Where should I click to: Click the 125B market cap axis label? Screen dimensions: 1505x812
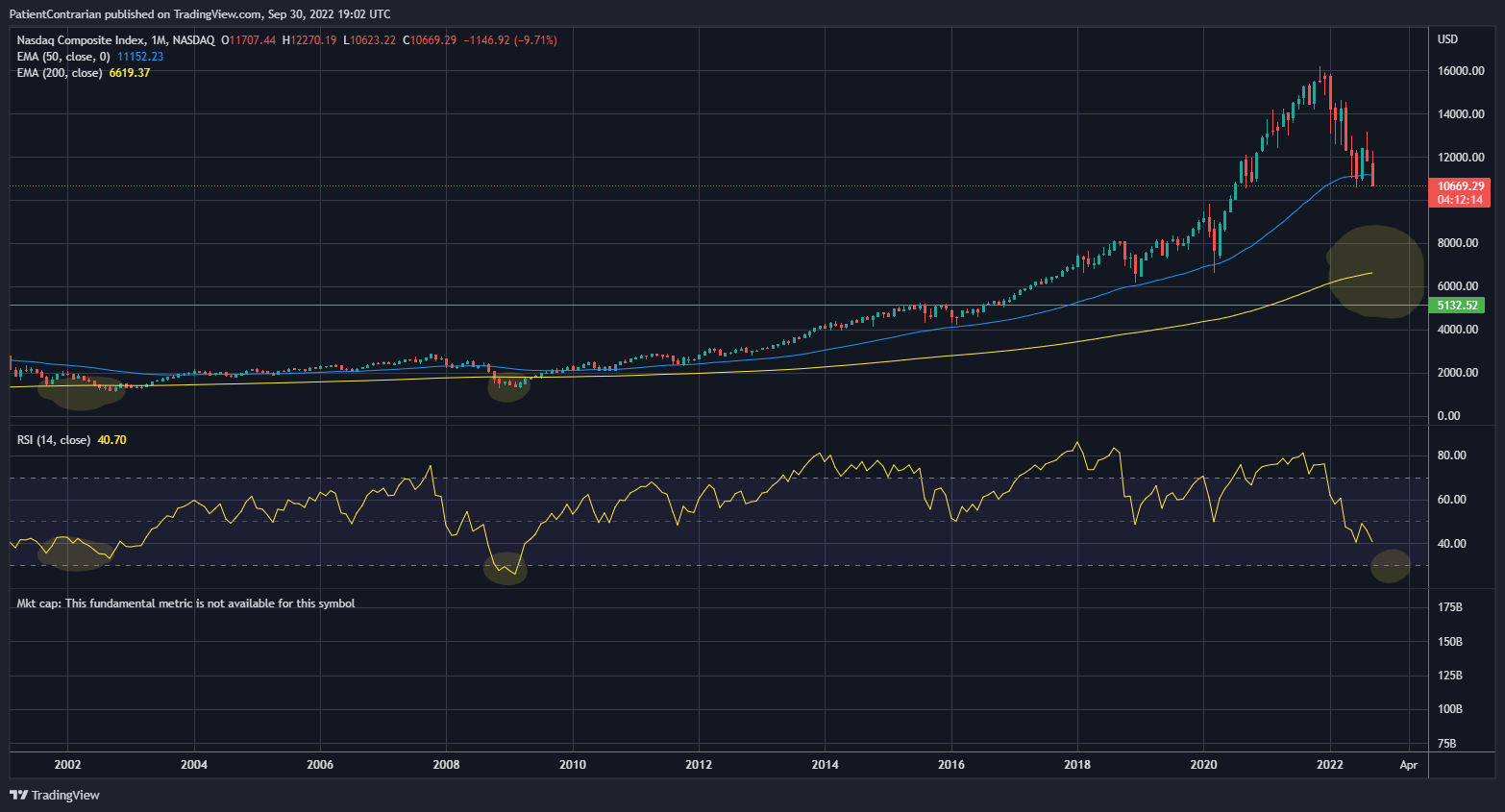pyautogui.click(x=1450, y=676)
